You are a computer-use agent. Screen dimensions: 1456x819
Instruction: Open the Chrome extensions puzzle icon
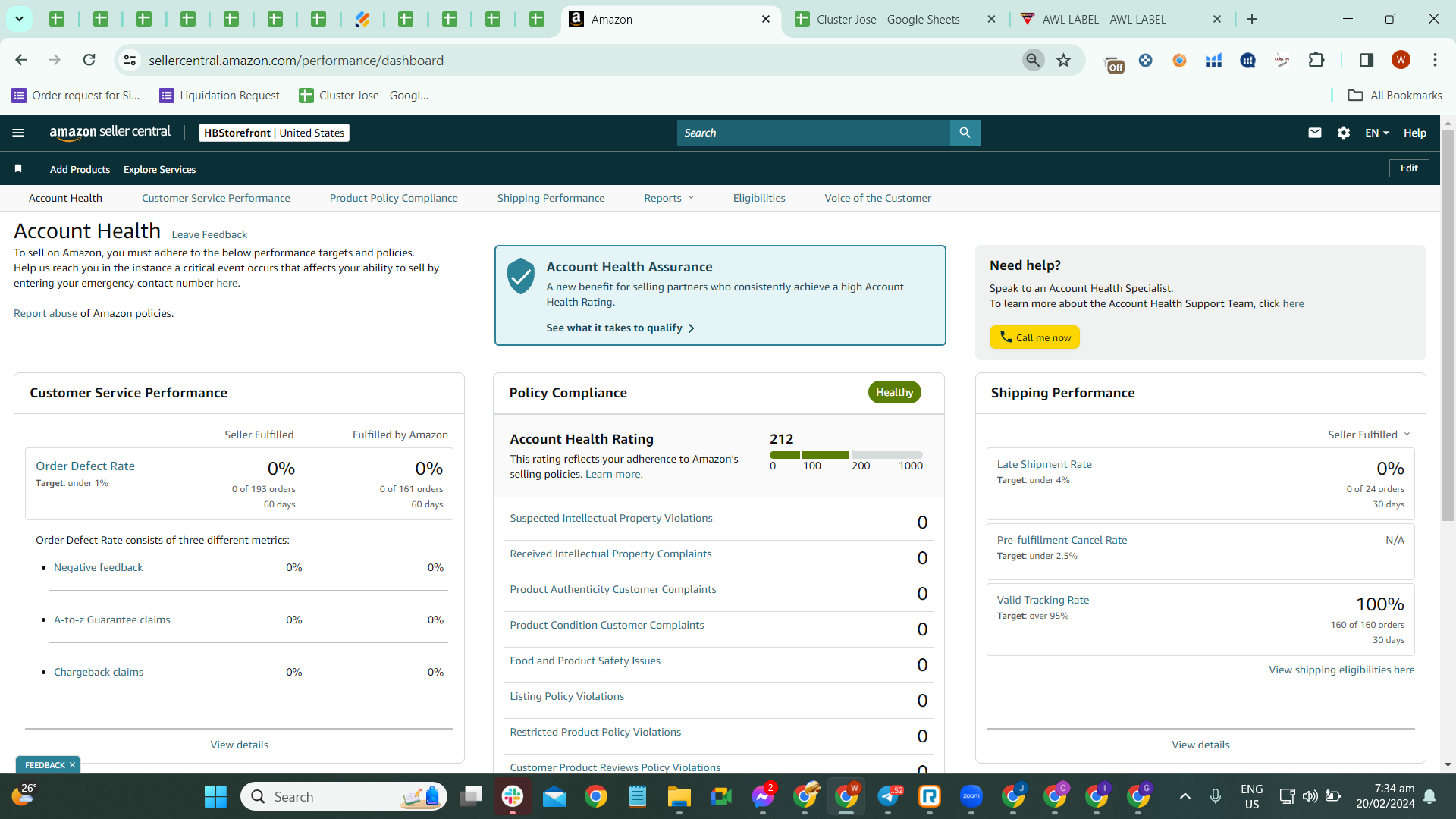point(1316,60)
